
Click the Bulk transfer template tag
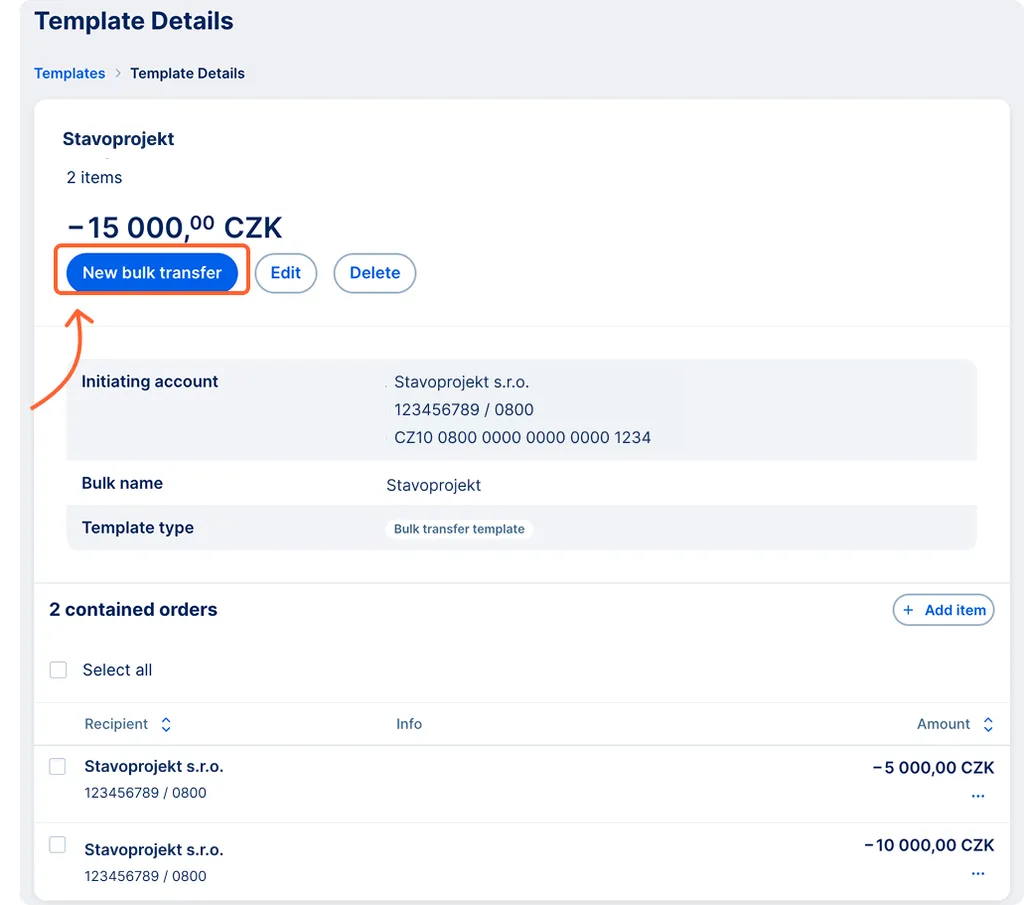[x=459, y=529]
